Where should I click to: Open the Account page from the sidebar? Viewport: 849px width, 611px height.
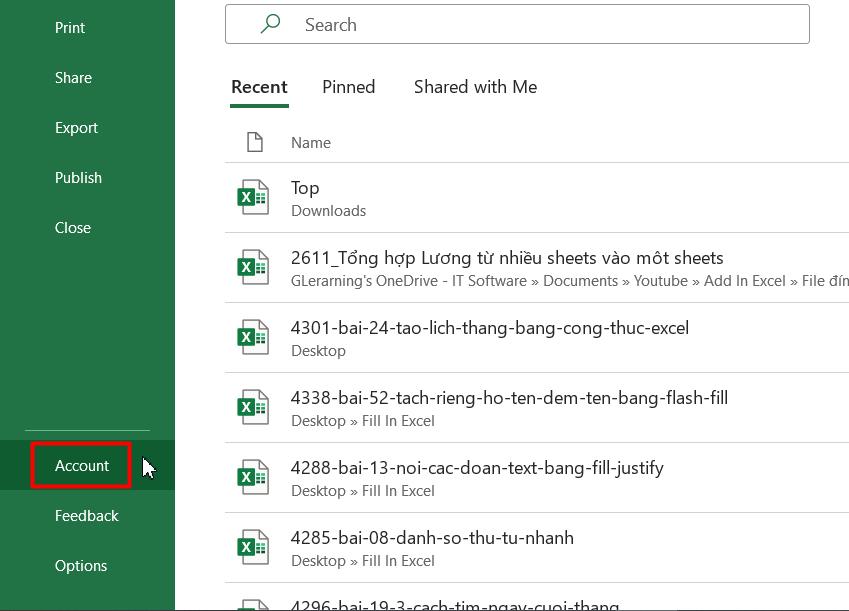tap(81, 465)
